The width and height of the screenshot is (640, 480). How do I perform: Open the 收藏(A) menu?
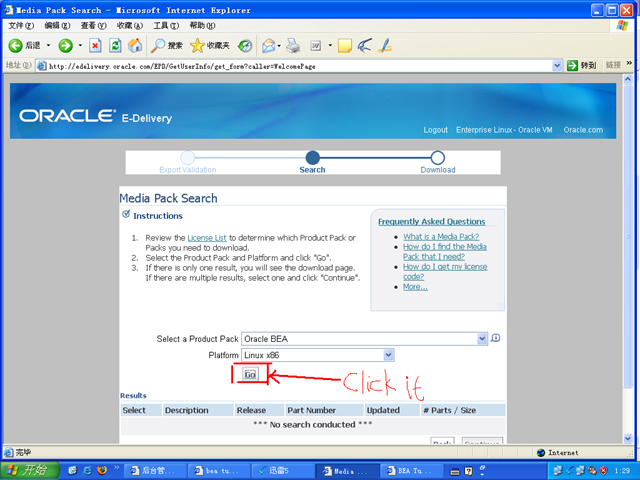(130, 26)
